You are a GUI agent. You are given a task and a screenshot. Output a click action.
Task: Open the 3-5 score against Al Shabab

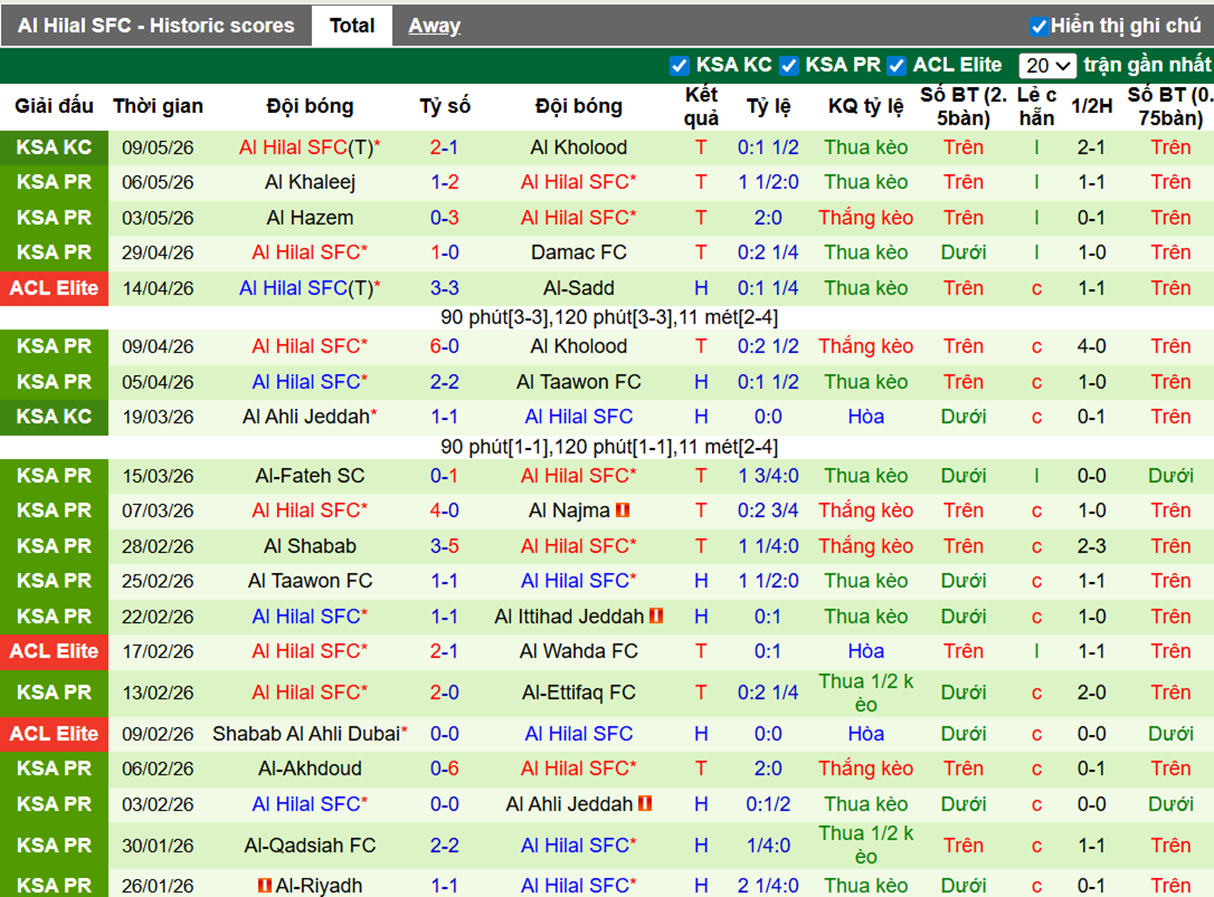444,546
